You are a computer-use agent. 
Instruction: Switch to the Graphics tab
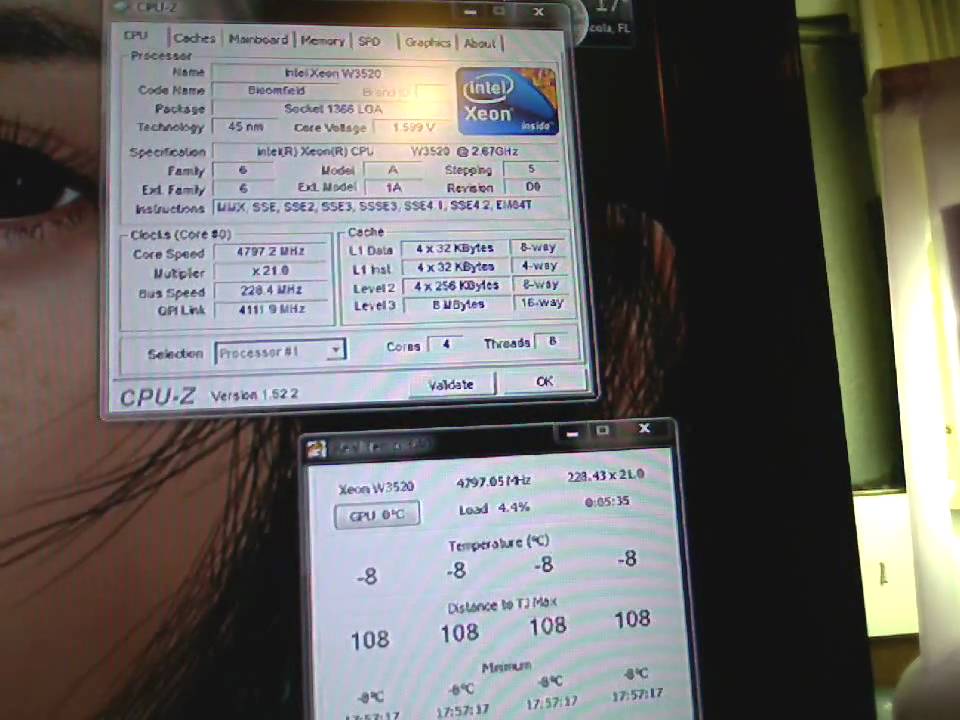tap(427, 42)
